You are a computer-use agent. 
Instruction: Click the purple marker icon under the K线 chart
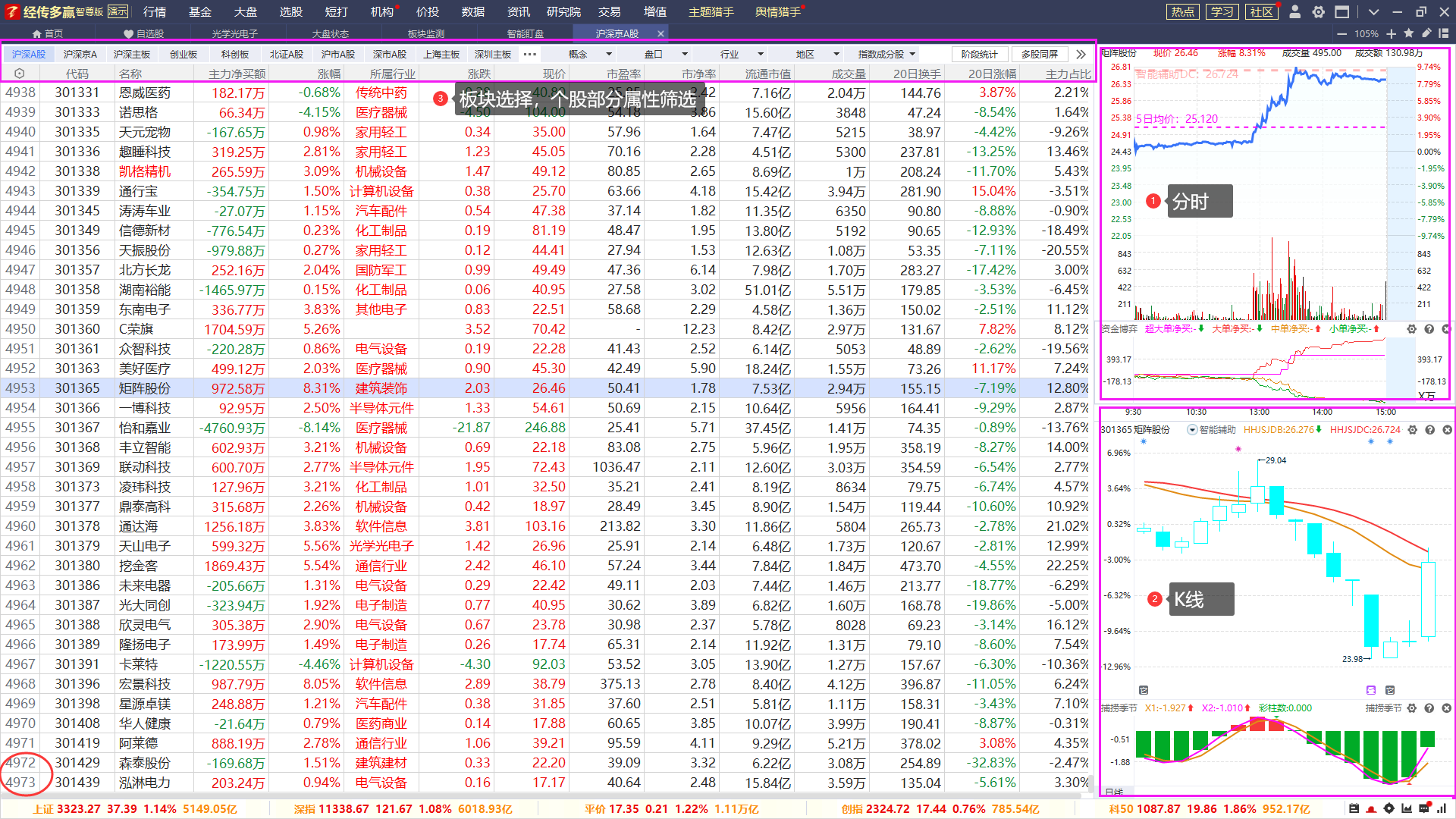point(1371,690)
